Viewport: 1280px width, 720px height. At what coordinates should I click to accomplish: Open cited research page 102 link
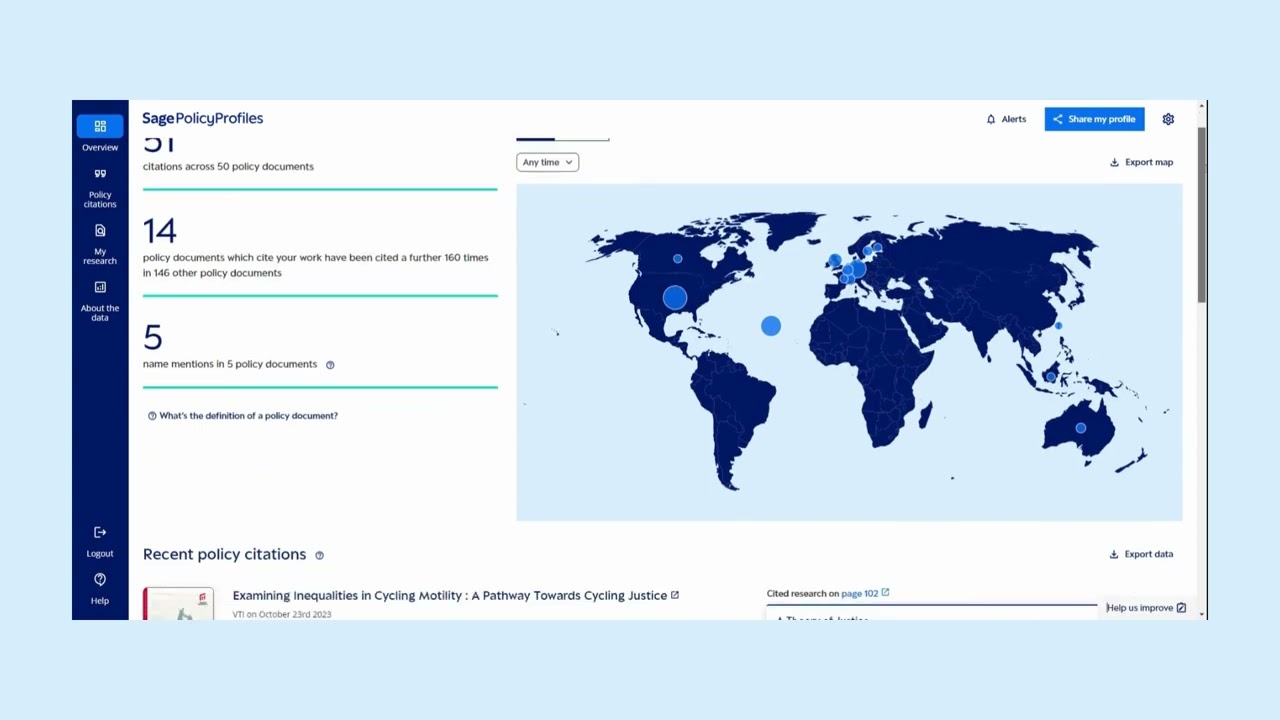pyautogui.click(x=865, y=593)
